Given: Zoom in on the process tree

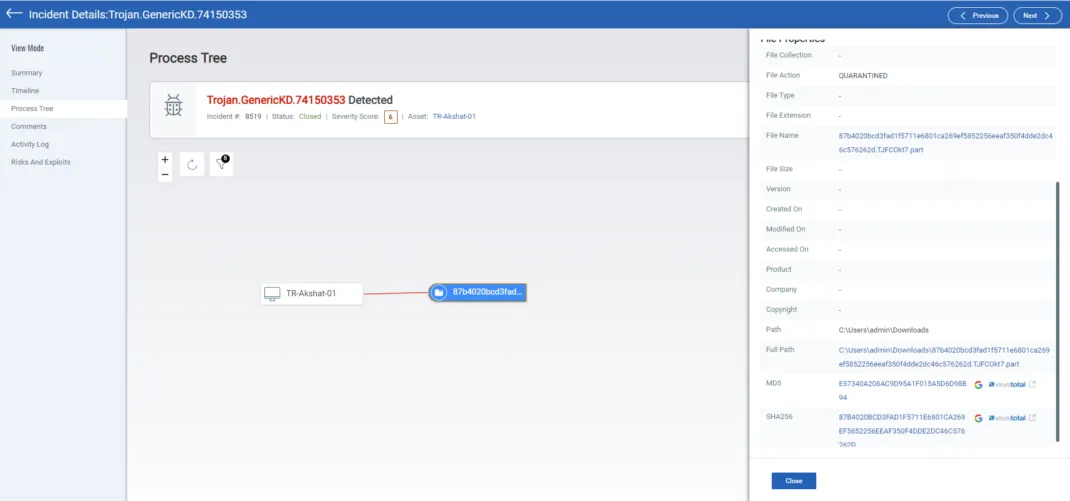Looking at the screenshot, I should pyautogui.click(x=165, y=159).
